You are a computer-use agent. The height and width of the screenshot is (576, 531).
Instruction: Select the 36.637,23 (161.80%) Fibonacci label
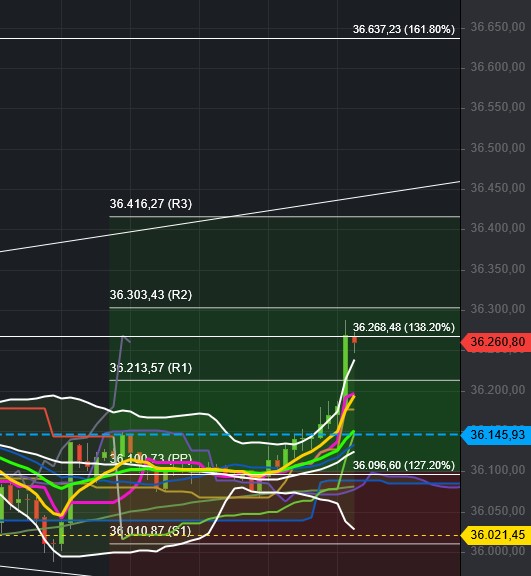pos(404,29)
